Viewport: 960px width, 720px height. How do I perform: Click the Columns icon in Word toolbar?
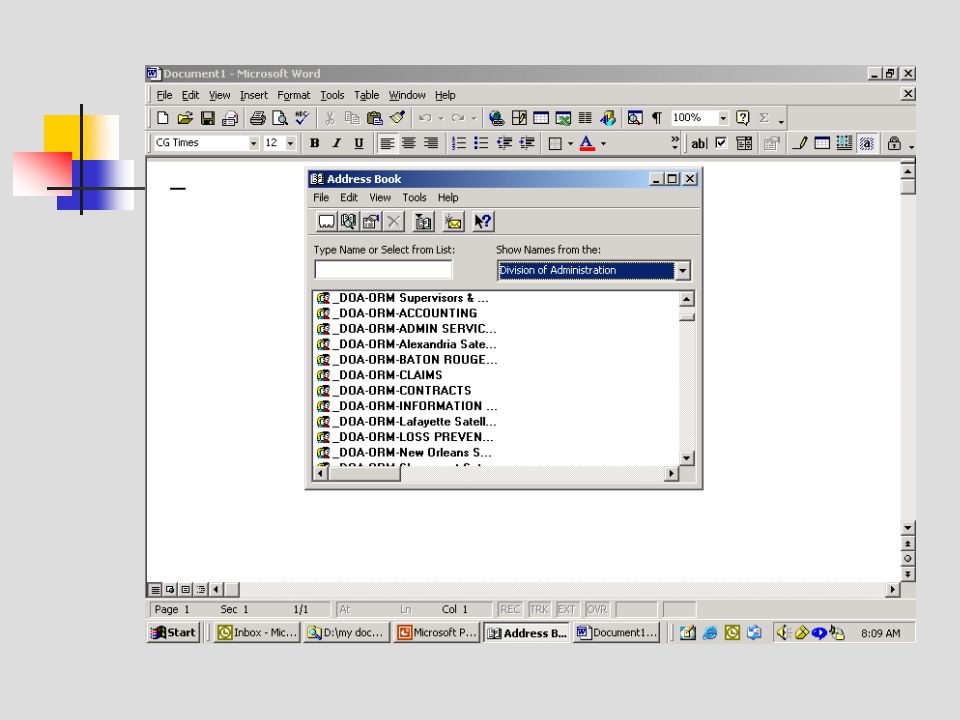(585, 118)
